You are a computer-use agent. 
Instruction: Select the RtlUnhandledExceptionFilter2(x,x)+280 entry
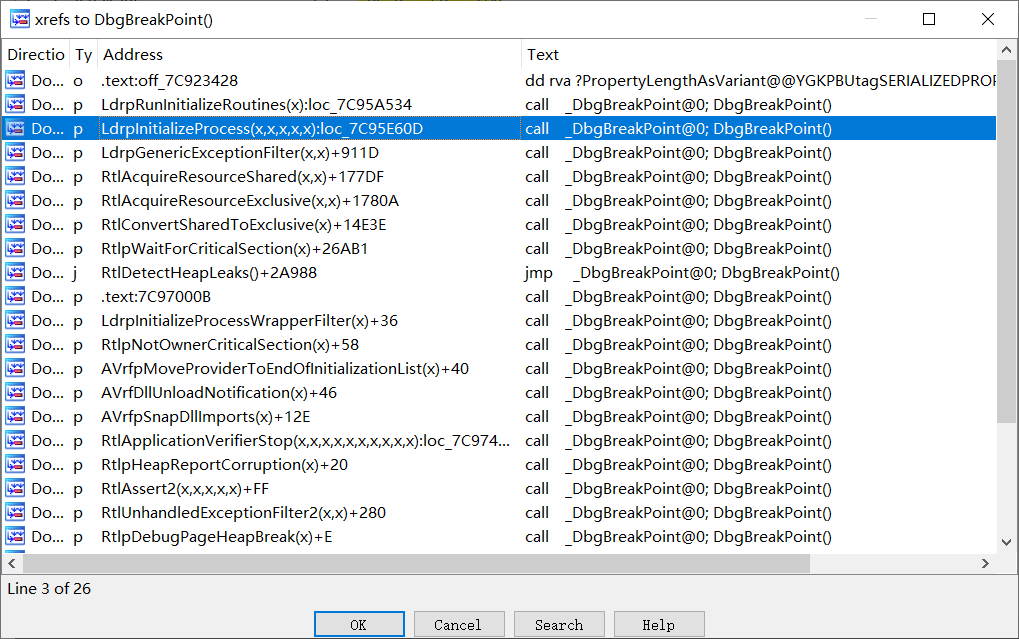click(243, 512)
